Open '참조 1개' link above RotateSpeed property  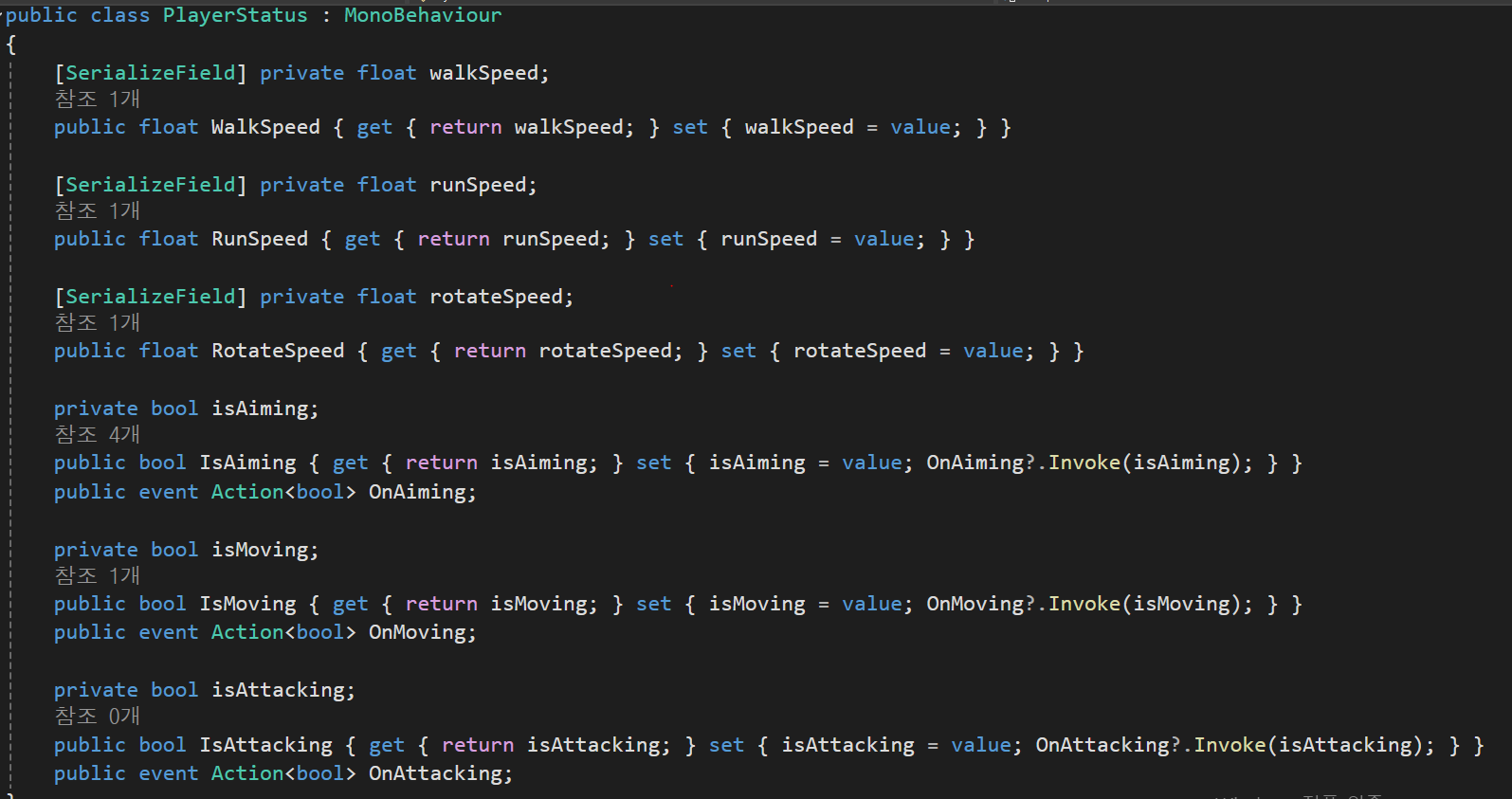click(x=97, y=322)
